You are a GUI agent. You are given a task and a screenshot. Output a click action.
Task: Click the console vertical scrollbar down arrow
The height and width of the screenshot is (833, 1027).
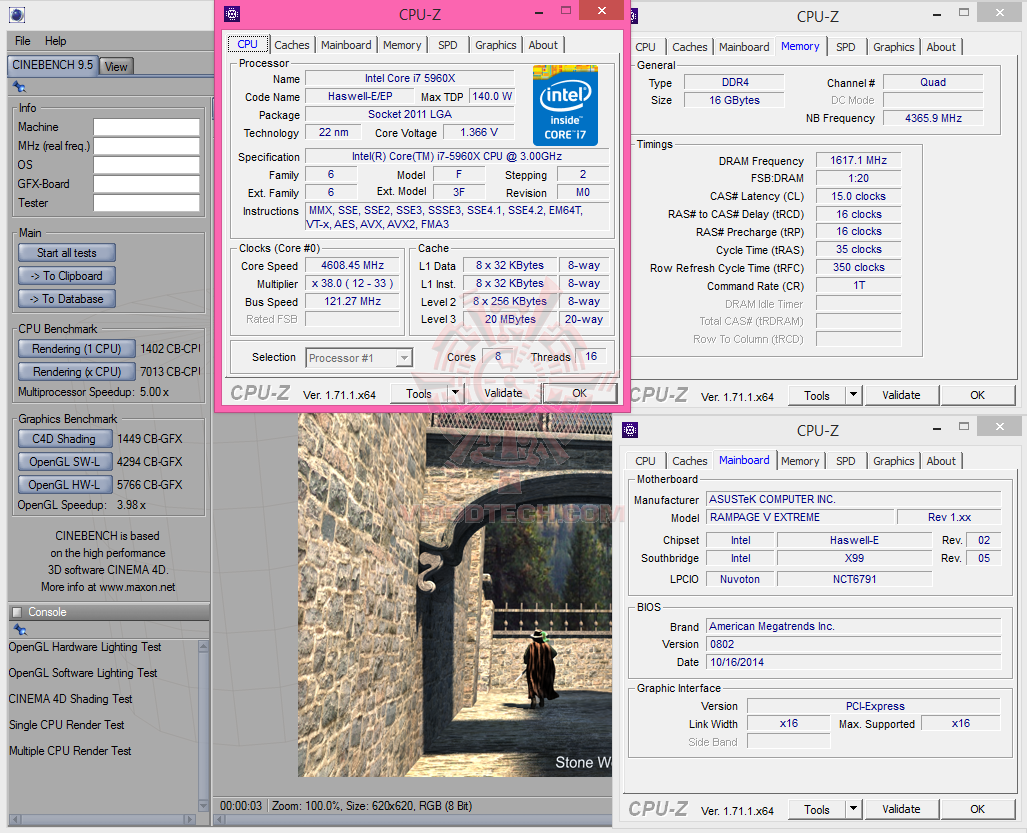point(203,805)
